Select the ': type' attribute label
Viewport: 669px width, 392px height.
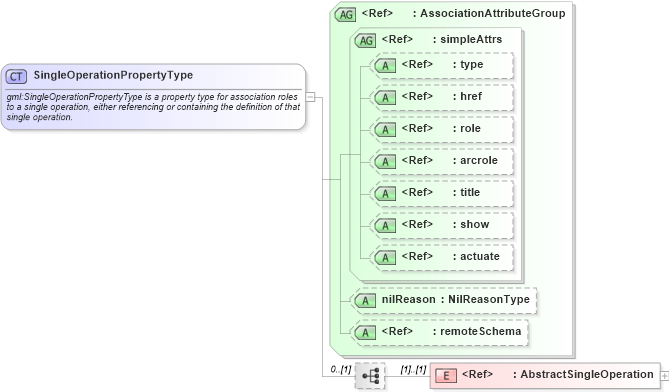pyautogui.click(x=468, y=64)
